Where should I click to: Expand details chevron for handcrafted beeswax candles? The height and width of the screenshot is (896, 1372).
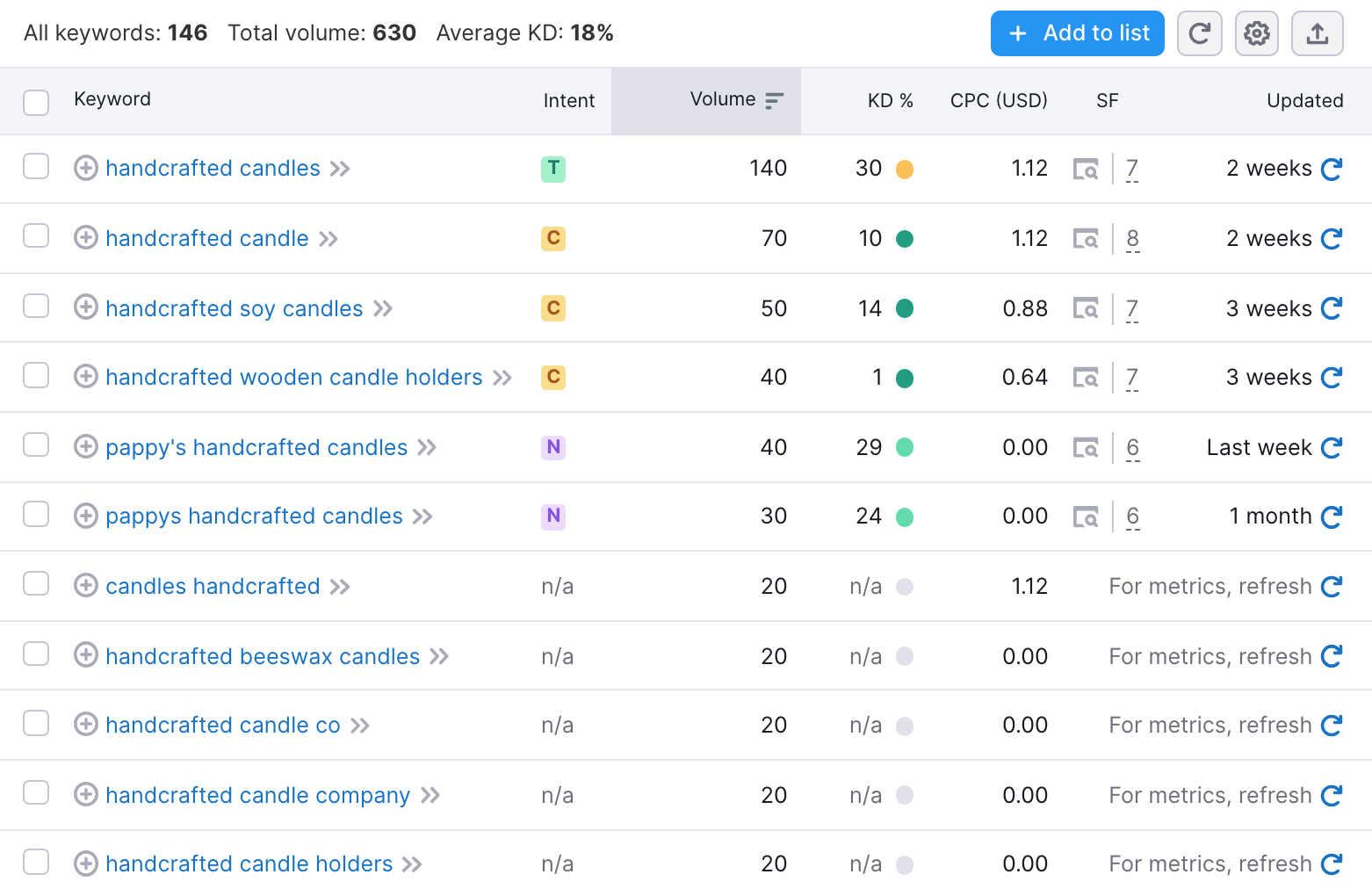[440, 655]
